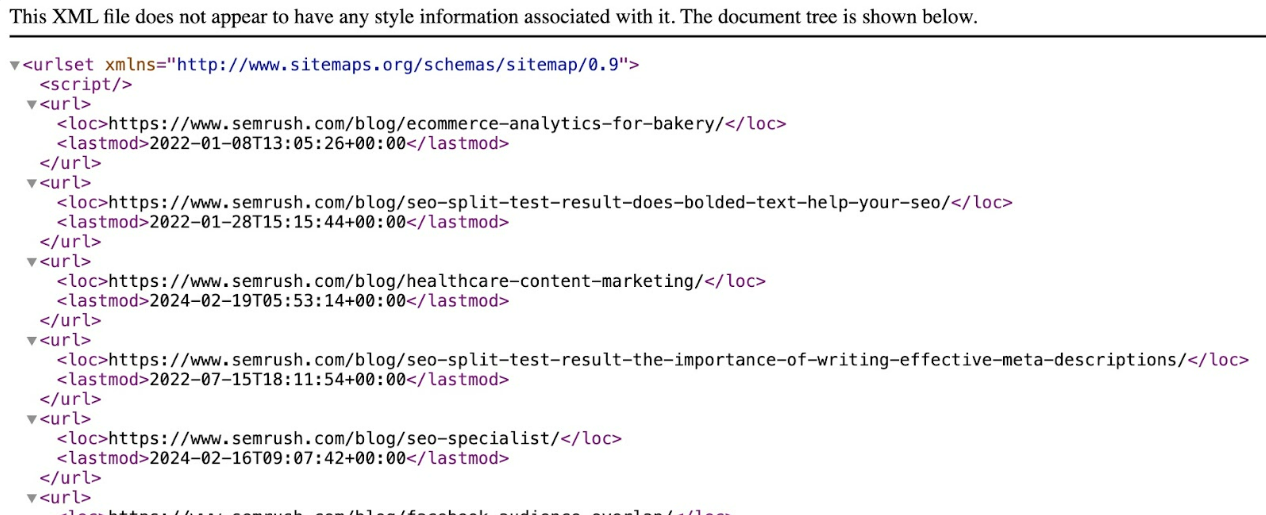Click the closing url tag below the seo-specialist lastmod
This screenshot has height=515, width=1266.
coord(70,477)
